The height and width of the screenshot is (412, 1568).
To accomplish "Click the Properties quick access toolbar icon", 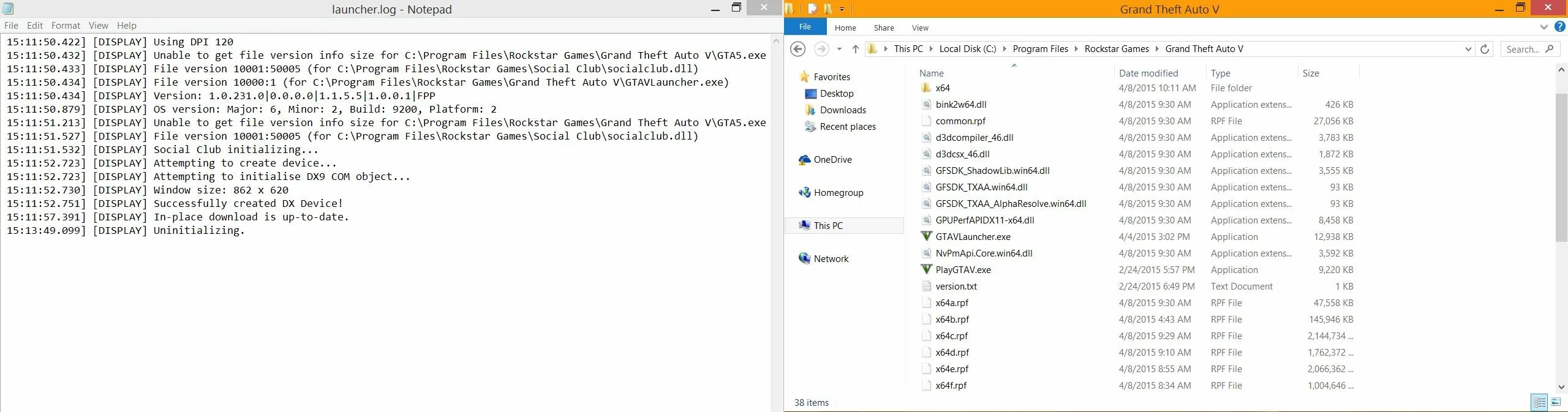I will tap(812, 9).
